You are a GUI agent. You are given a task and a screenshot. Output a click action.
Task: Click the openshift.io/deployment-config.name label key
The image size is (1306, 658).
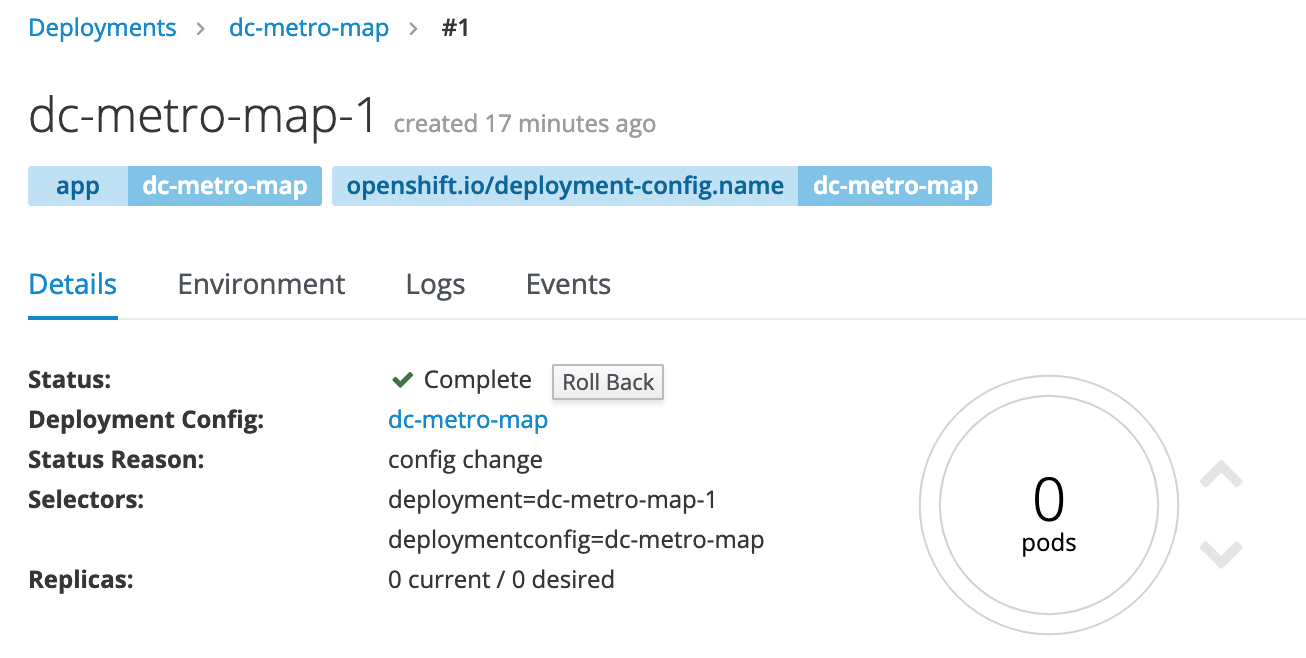(565, 186)
